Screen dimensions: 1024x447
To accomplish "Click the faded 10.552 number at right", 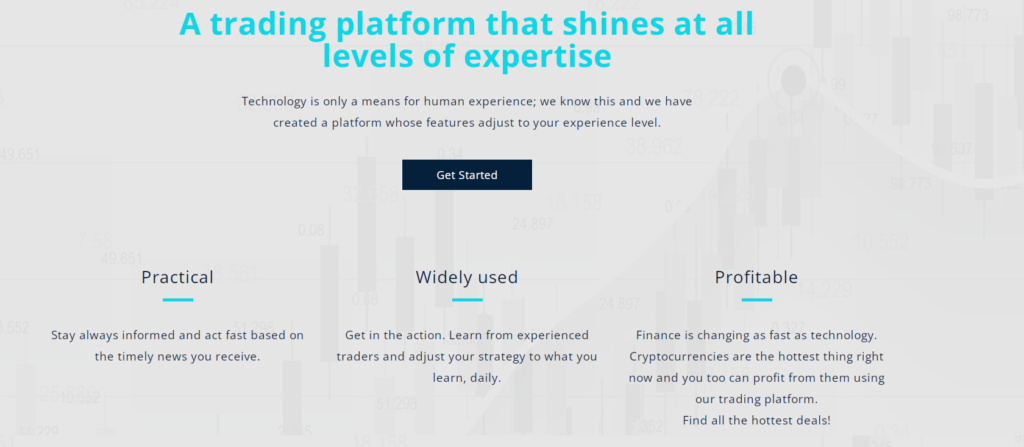I will click(880, 242).
